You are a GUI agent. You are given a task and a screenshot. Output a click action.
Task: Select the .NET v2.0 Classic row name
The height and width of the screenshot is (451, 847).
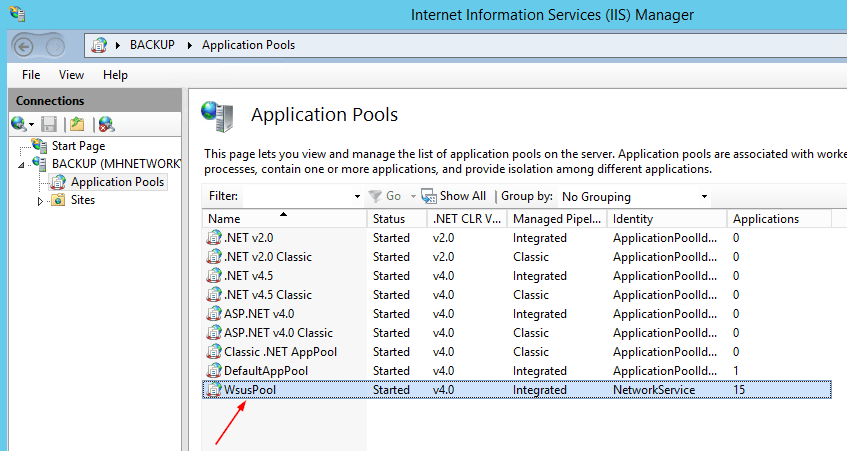(268, 257)
